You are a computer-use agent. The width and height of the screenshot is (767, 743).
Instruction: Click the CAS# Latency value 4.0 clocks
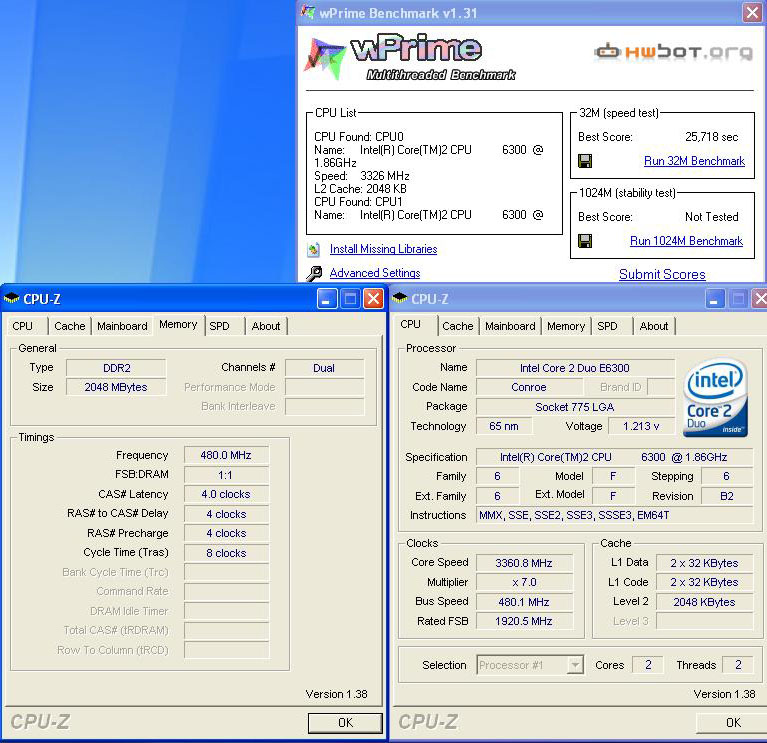pos(226,495)
